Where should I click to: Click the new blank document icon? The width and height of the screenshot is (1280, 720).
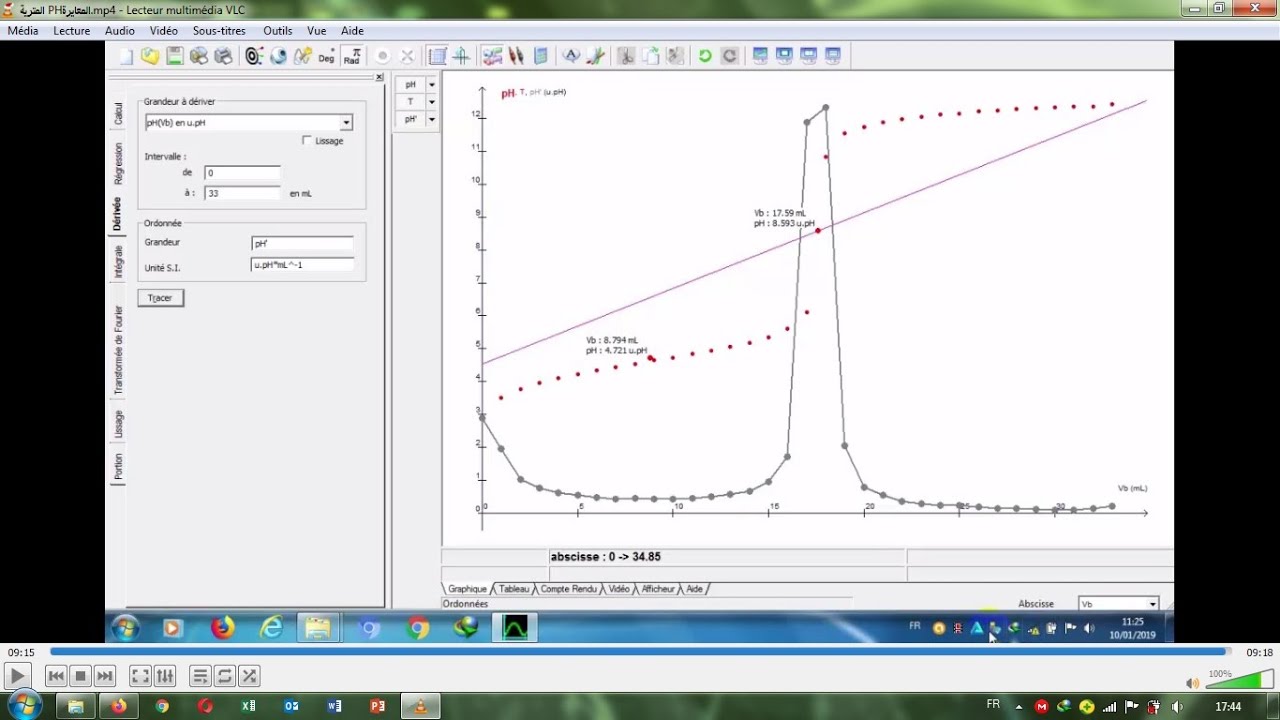click(126, 57)
